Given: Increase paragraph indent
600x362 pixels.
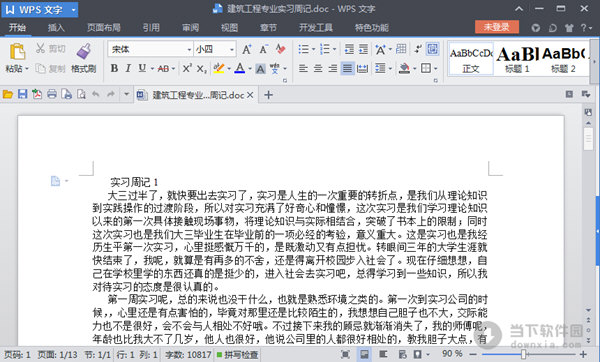Looking at the screenshot, I should (363, 49).
